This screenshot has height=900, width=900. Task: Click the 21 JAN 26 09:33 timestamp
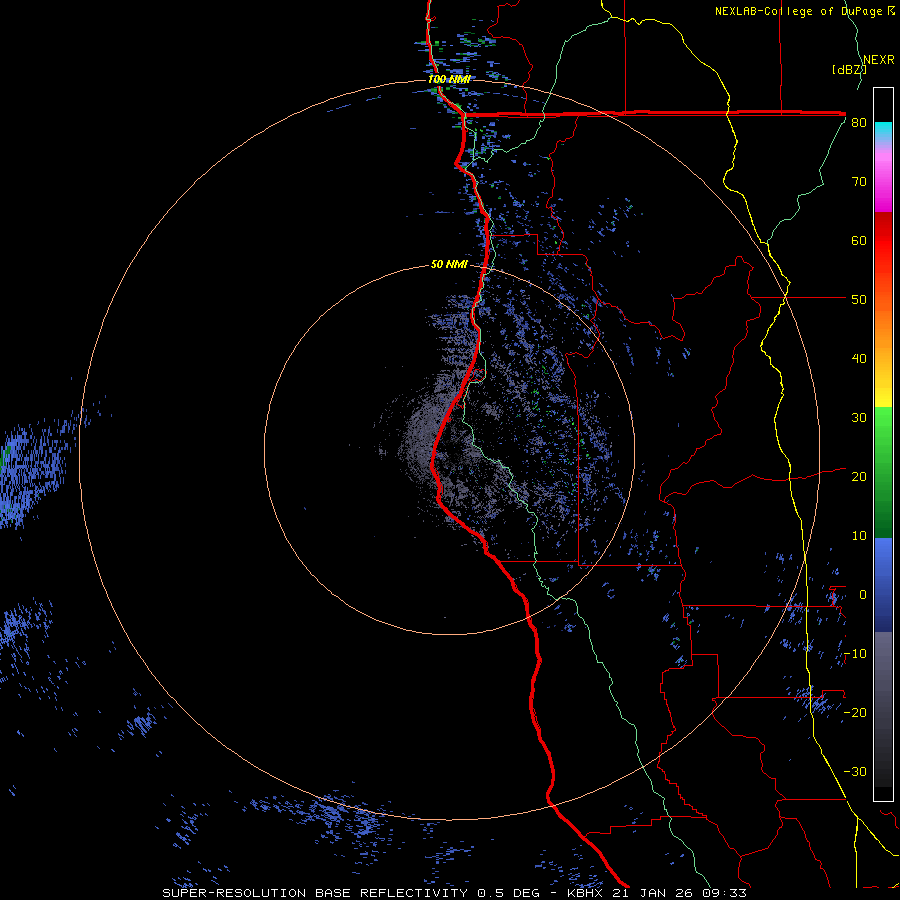[x=680, y=893]
